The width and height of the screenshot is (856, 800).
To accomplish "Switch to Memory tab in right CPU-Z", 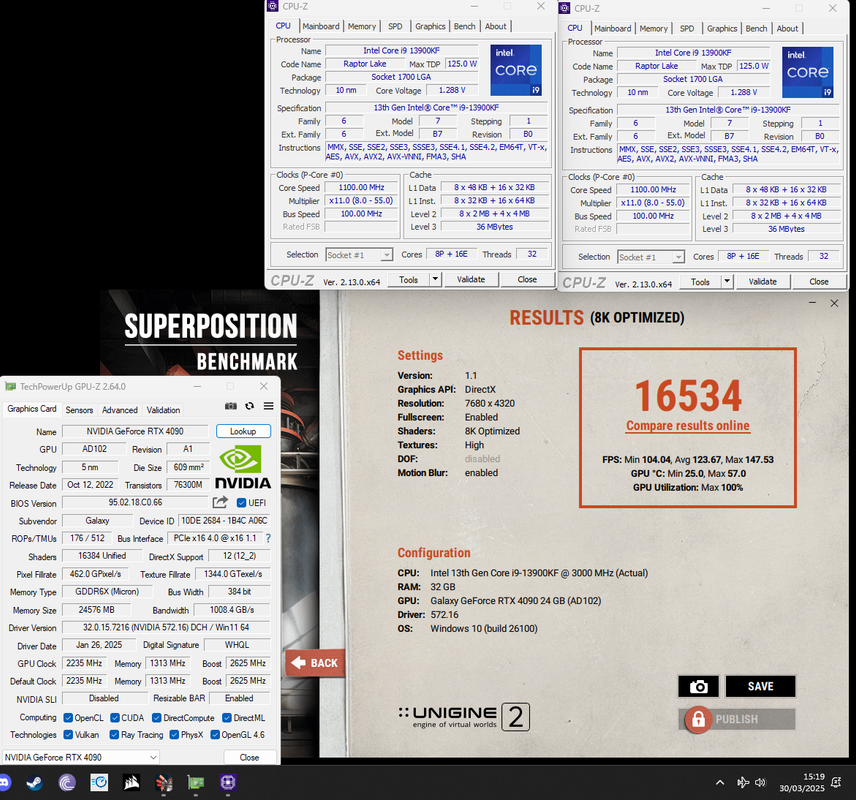I will (653, 28).
